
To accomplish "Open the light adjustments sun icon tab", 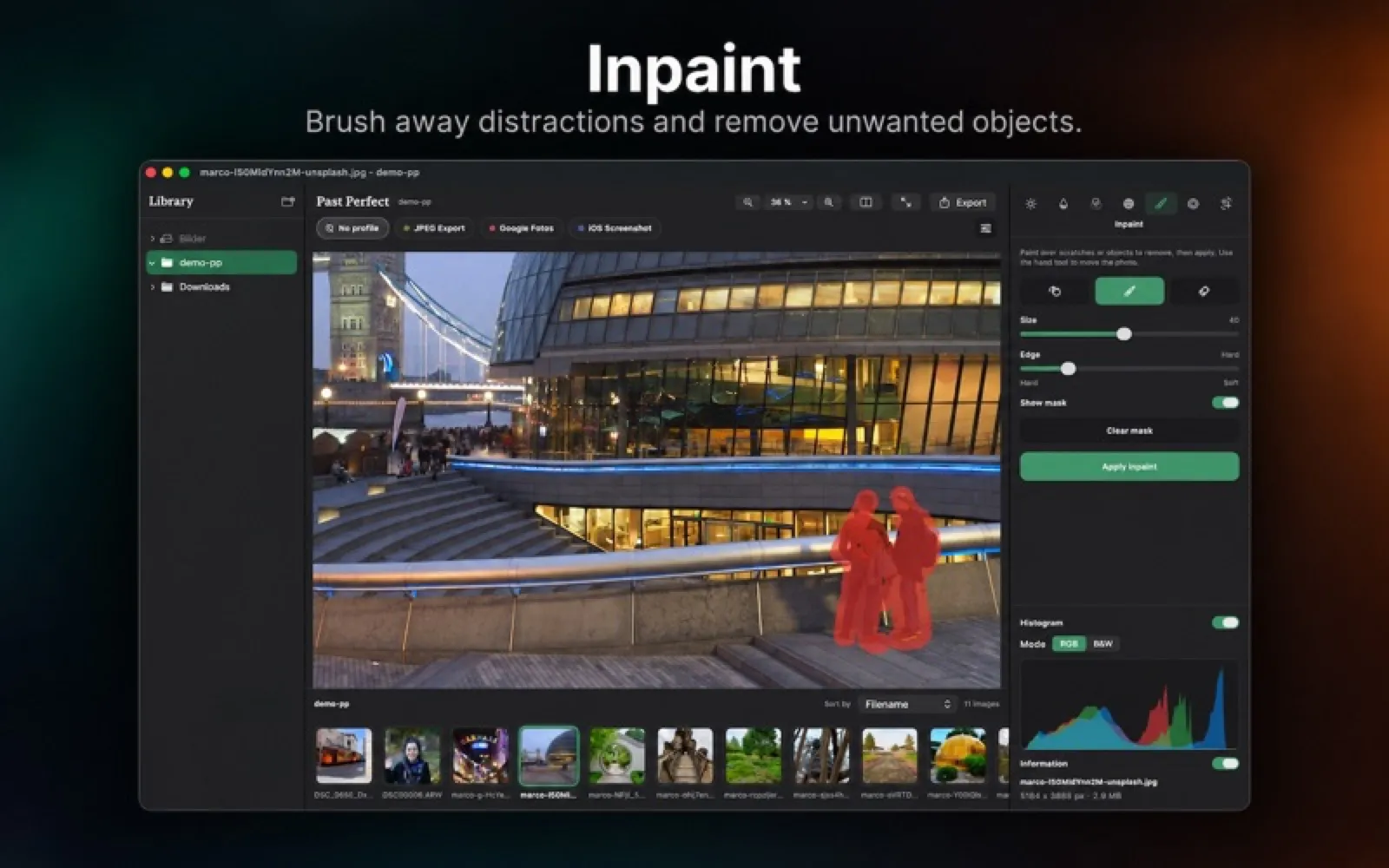I will coord(1030,204).
